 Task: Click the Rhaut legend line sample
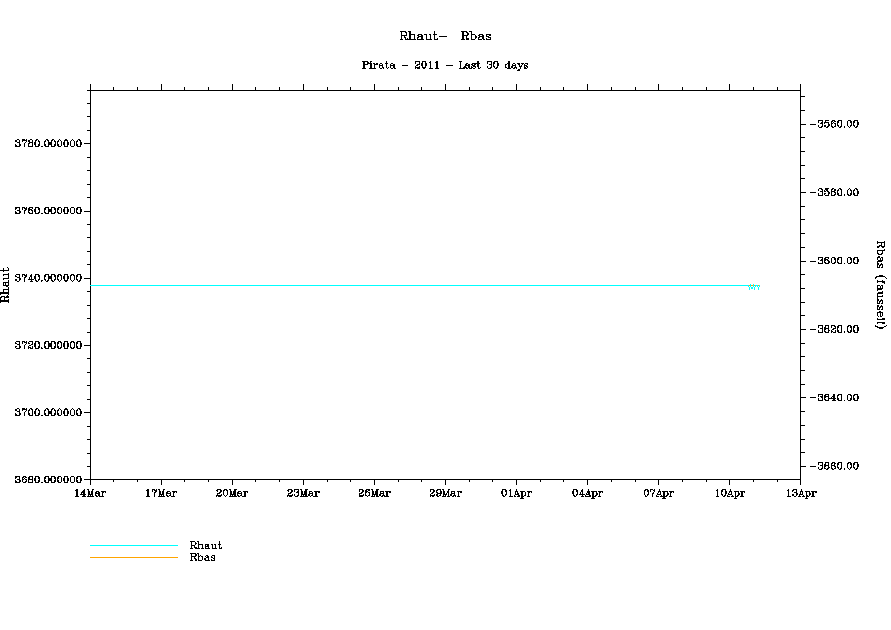[x=133, y=546]
